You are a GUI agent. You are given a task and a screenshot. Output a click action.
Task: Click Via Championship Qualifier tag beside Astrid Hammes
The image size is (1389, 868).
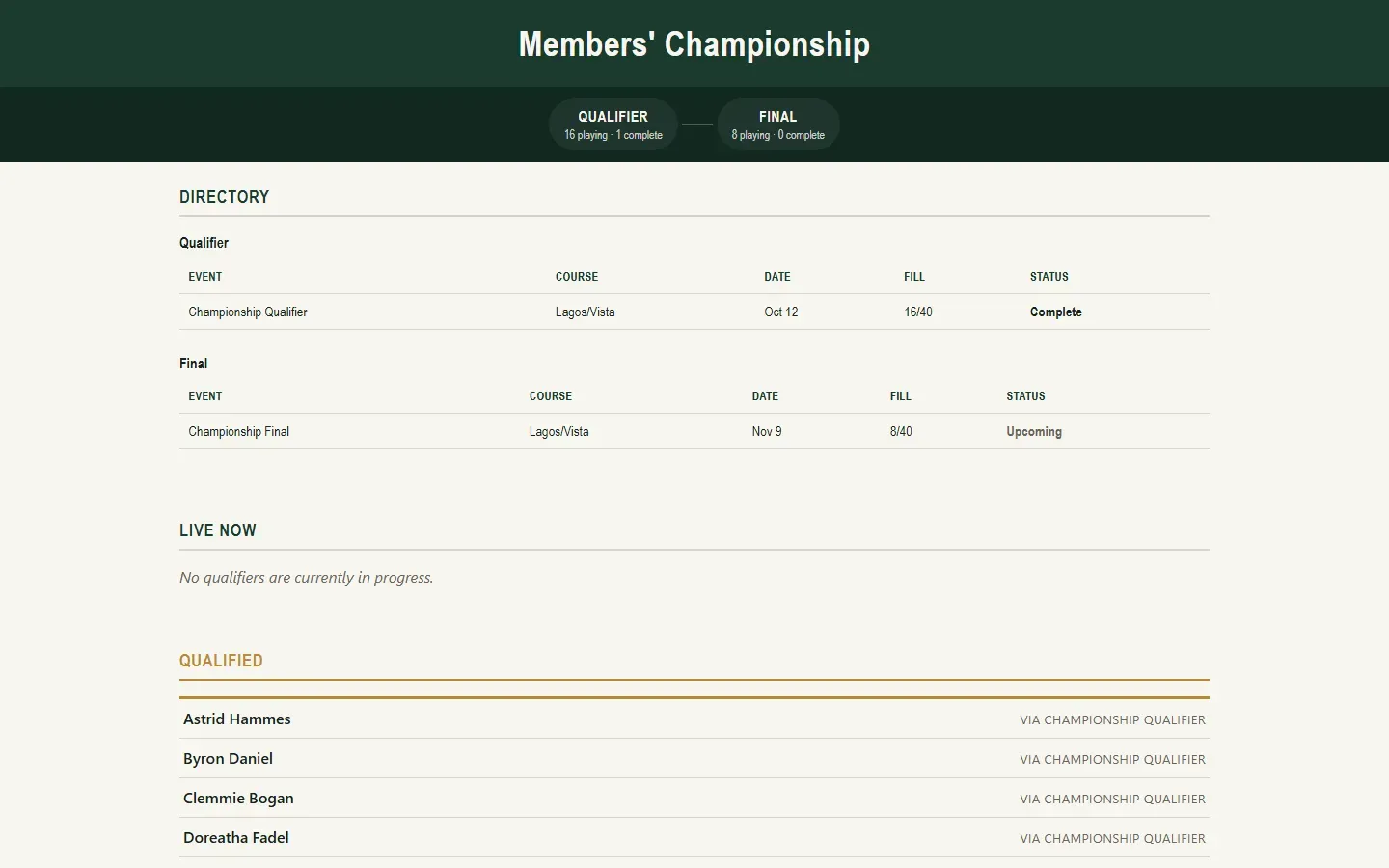(x=1113, y=720)
